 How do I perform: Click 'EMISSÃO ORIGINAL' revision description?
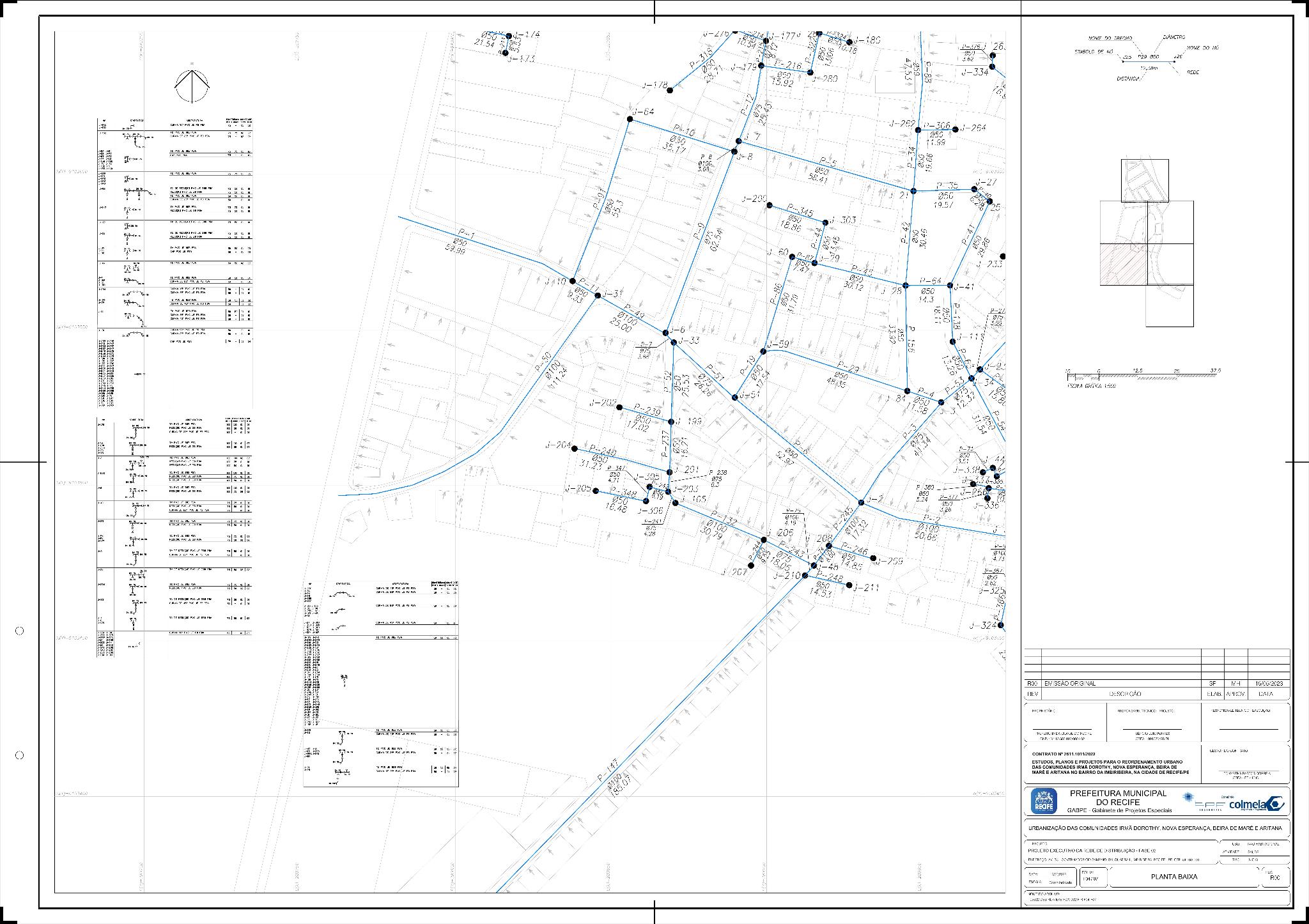[1069, 684]
